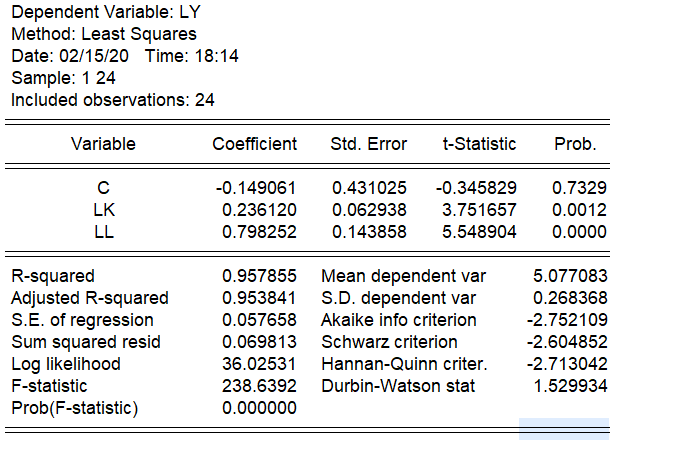Click the Schwarz criterion value -2.604852
This screenshot has height=461, width=674.
coord(567,342)
